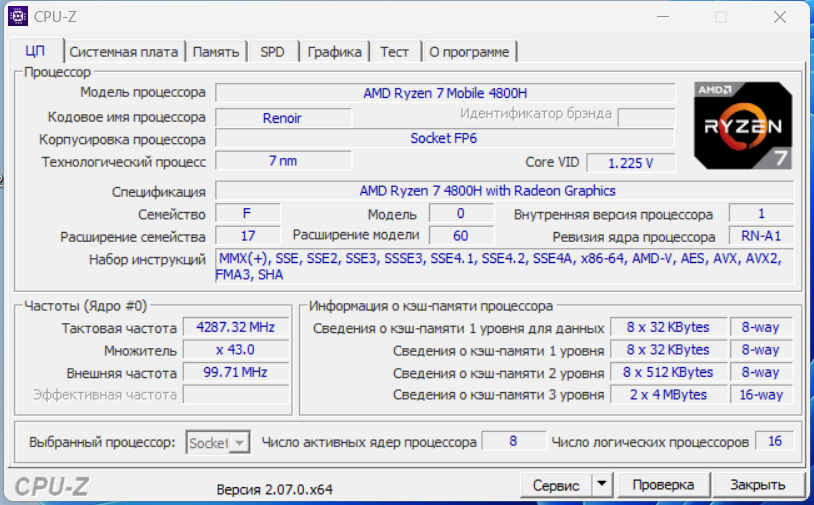Go to the Графика tab
814x505 pixels.
(x=334, y=52)
